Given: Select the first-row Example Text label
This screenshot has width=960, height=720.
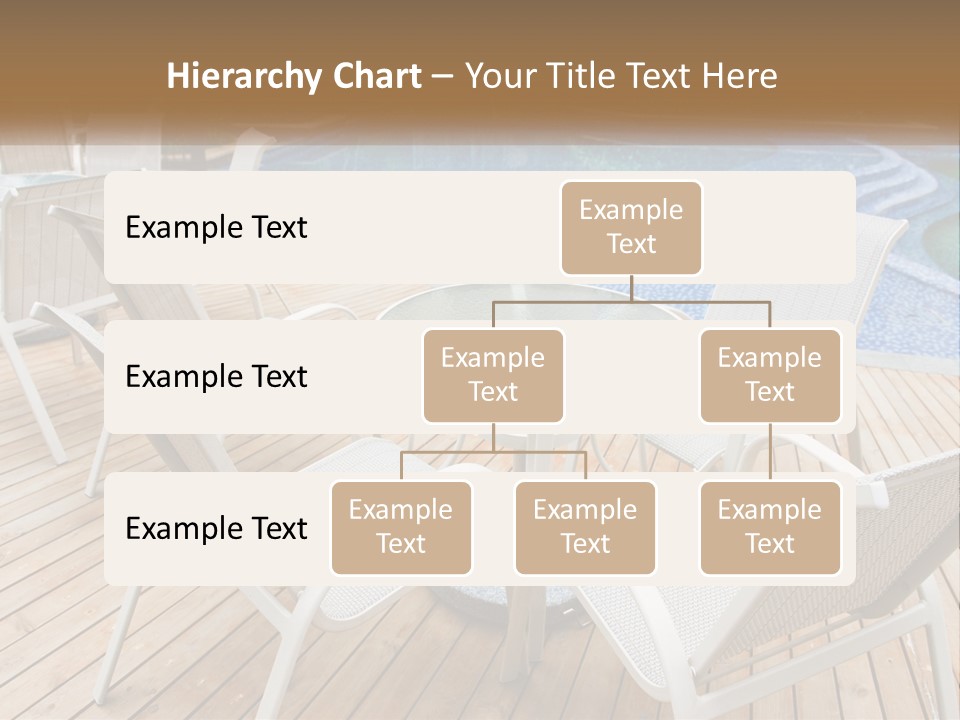Looking at the screenshot, I should (215, 228).
